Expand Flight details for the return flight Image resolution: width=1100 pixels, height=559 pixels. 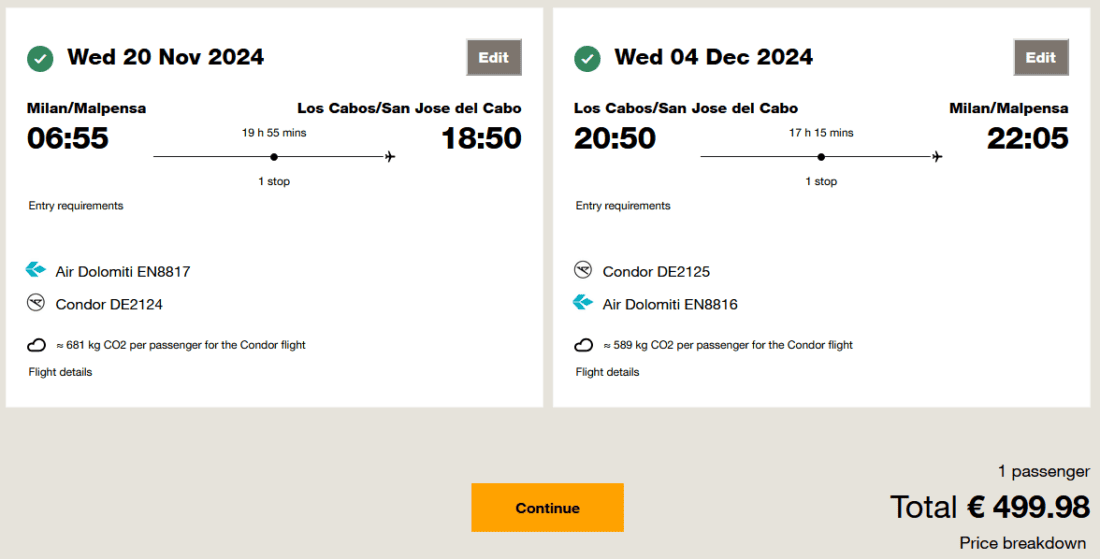coord(607,372)
